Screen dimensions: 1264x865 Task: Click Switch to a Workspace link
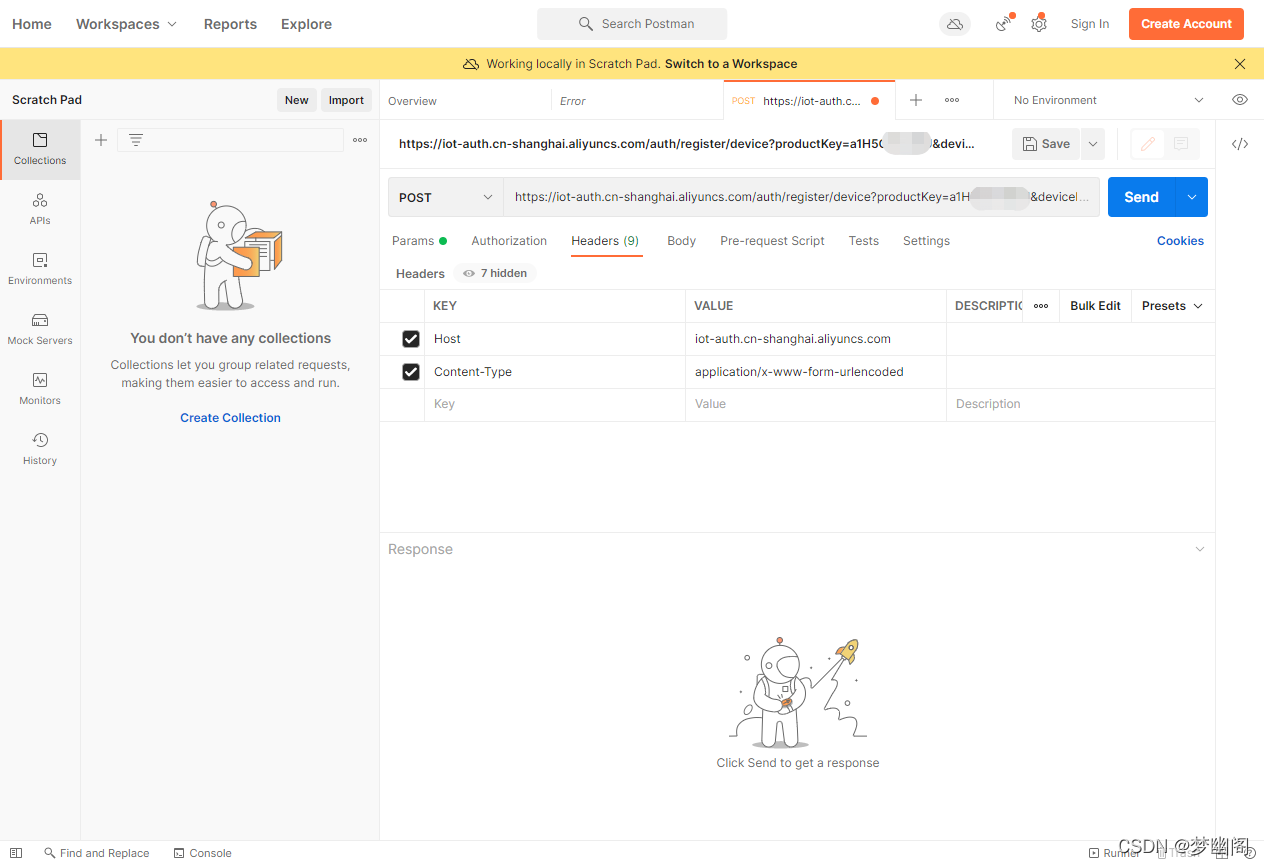731,64
